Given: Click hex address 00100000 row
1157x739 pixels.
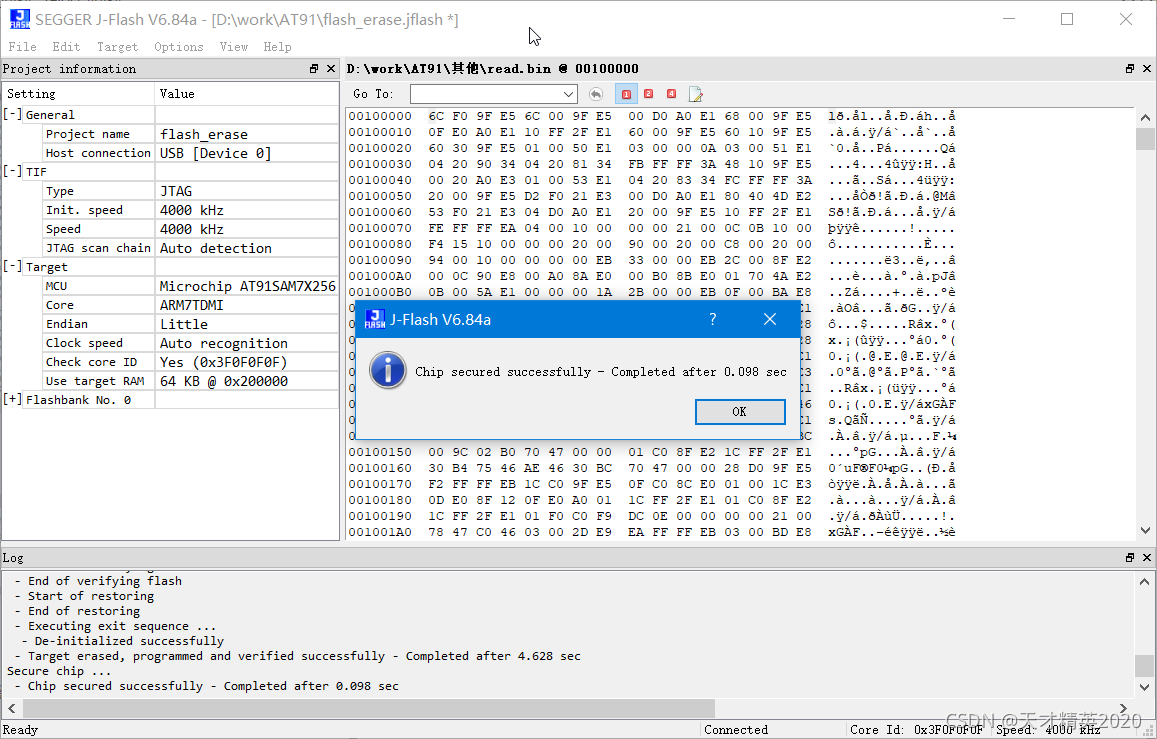Looking at the screenshot, I should coord(652,116).
